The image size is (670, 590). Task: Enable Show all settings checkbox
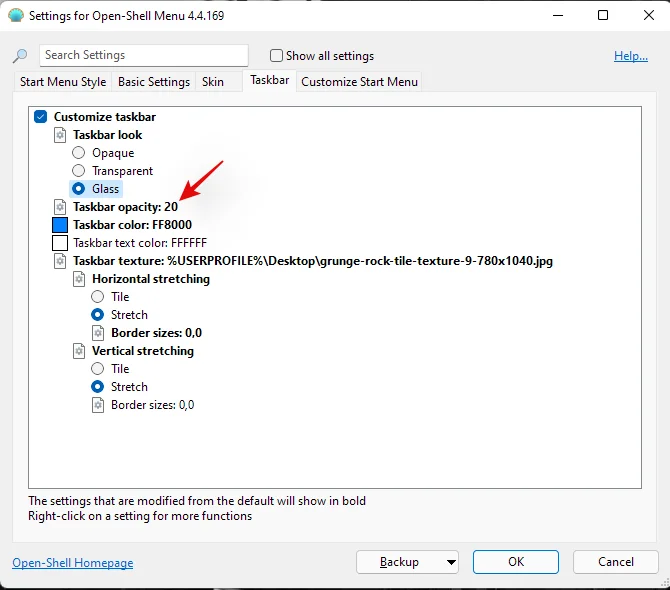click(x=276, y=56)
